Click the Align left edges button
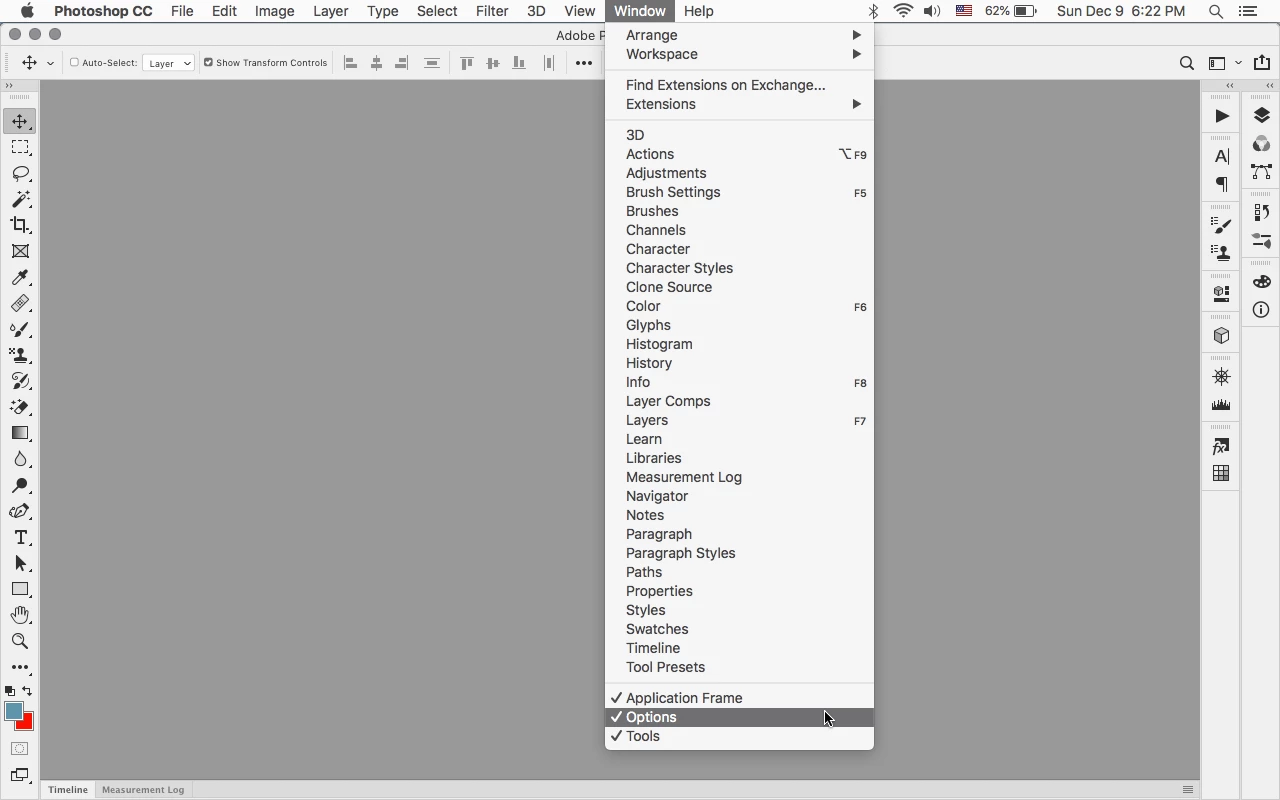Viewport: 1280px width, 800px height. 351,63
